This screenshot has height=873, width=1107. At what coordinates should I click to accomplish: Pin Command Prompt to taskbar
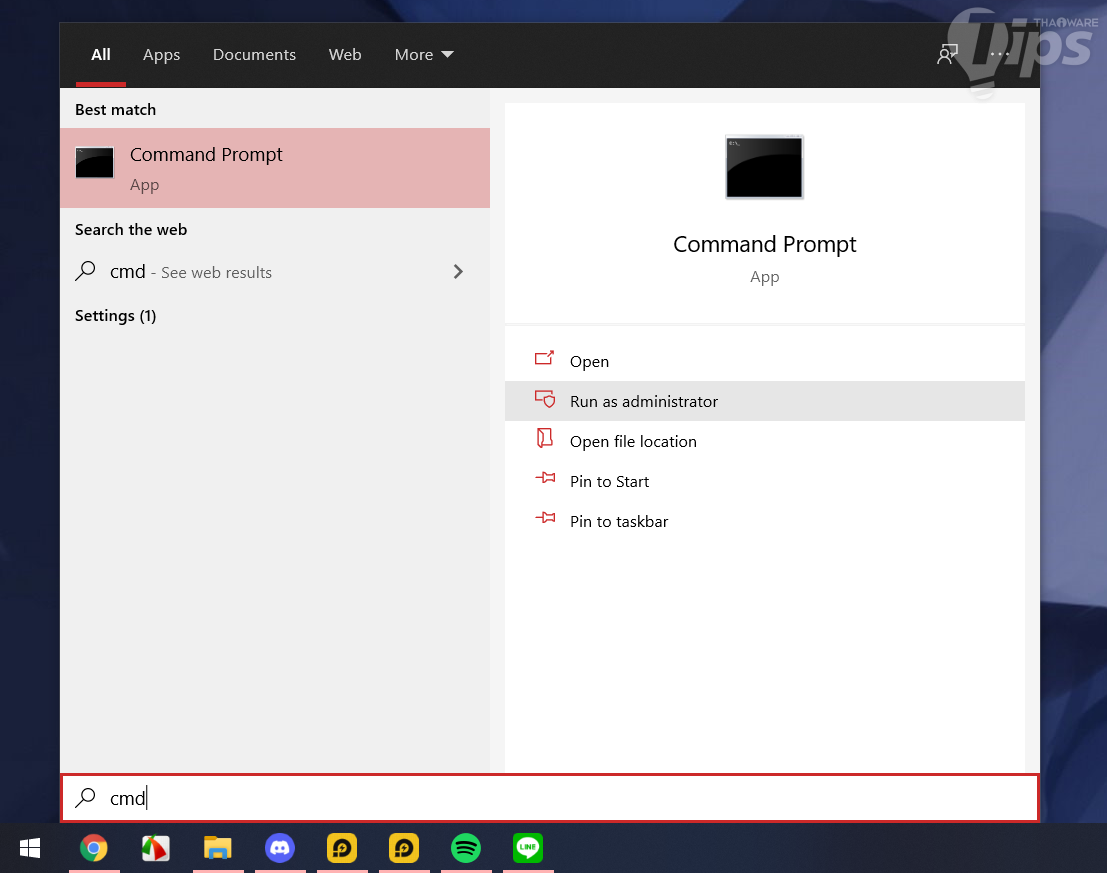(x=618, y=521)
